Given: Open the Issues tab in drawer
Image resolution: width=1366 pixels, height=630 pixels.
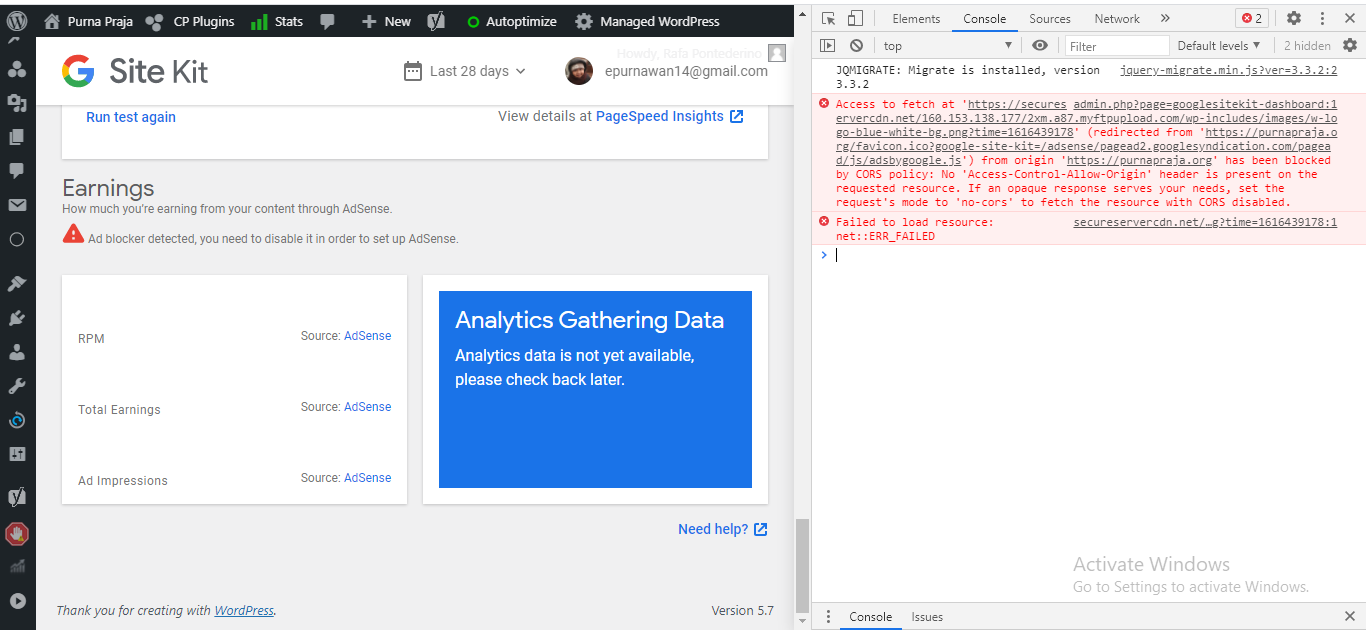Looking at the screenshot, I should 927,617.
